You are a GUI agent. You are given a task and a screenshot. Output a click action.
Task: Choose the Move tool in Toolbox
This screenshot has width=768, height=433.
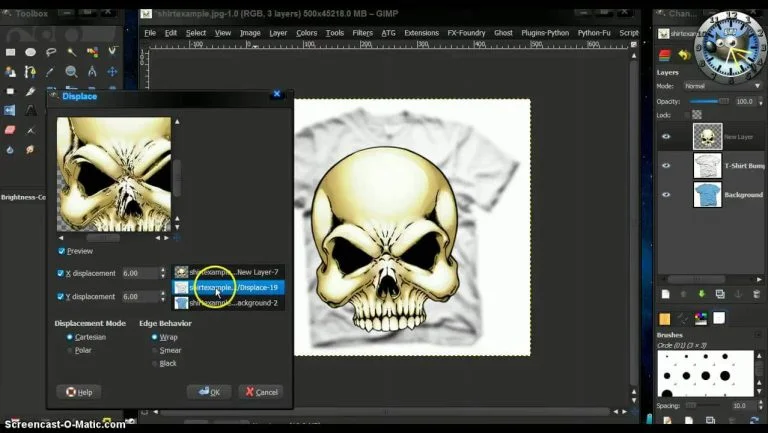[112, 72]
